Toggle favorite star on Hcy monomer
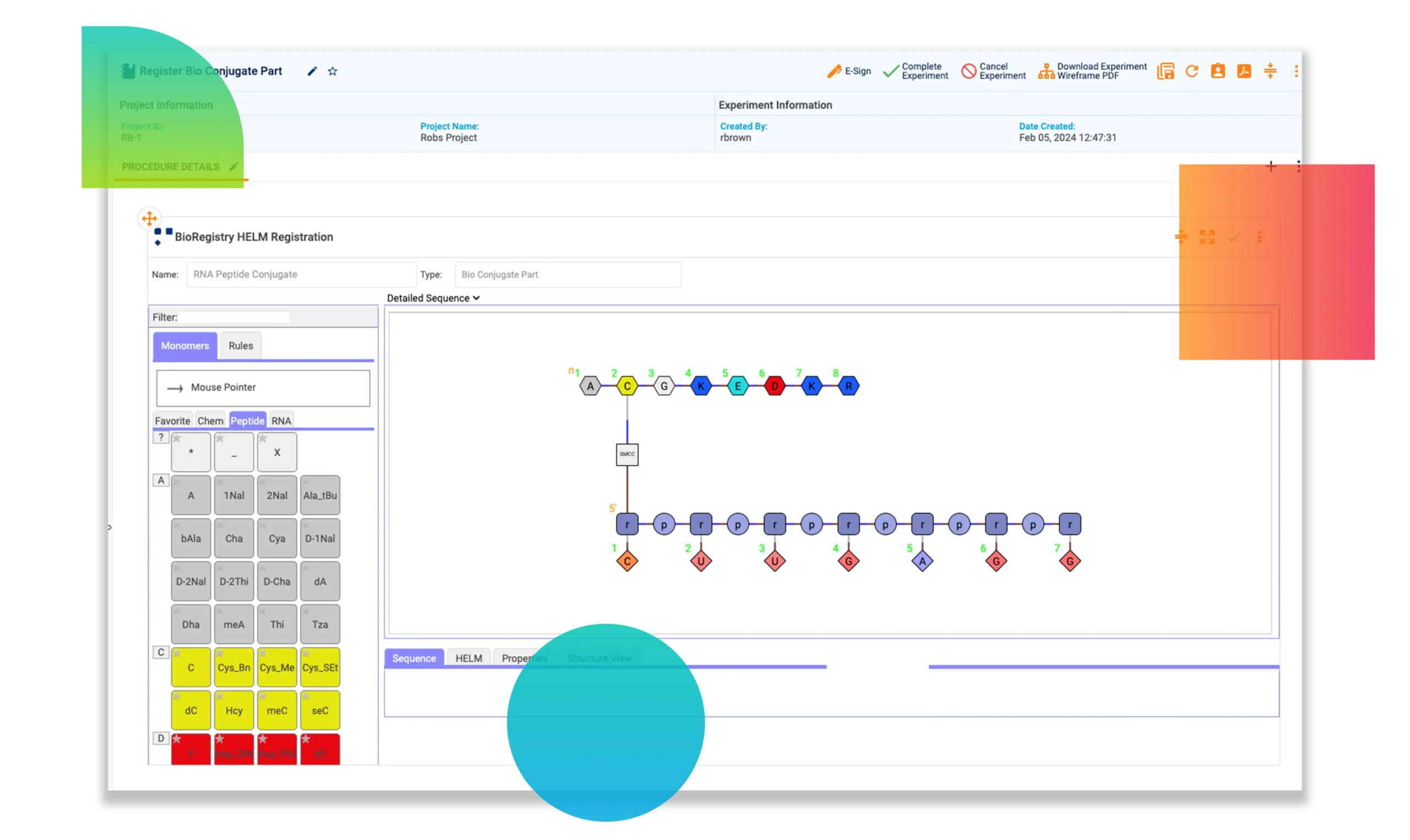Screen dimensions: 1410x840 [220, 697]
